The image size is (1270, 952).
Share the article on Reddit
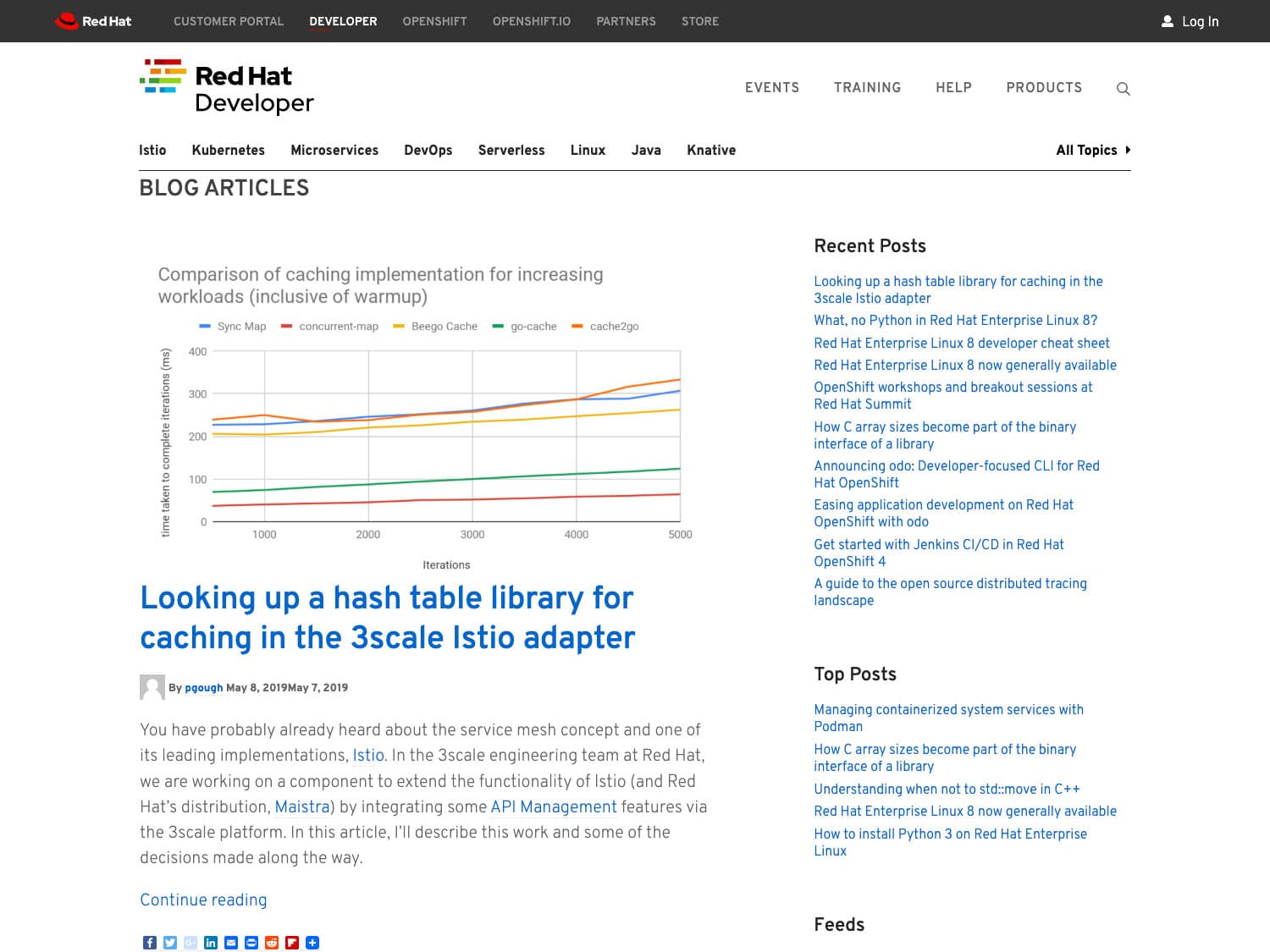point(272,943)
